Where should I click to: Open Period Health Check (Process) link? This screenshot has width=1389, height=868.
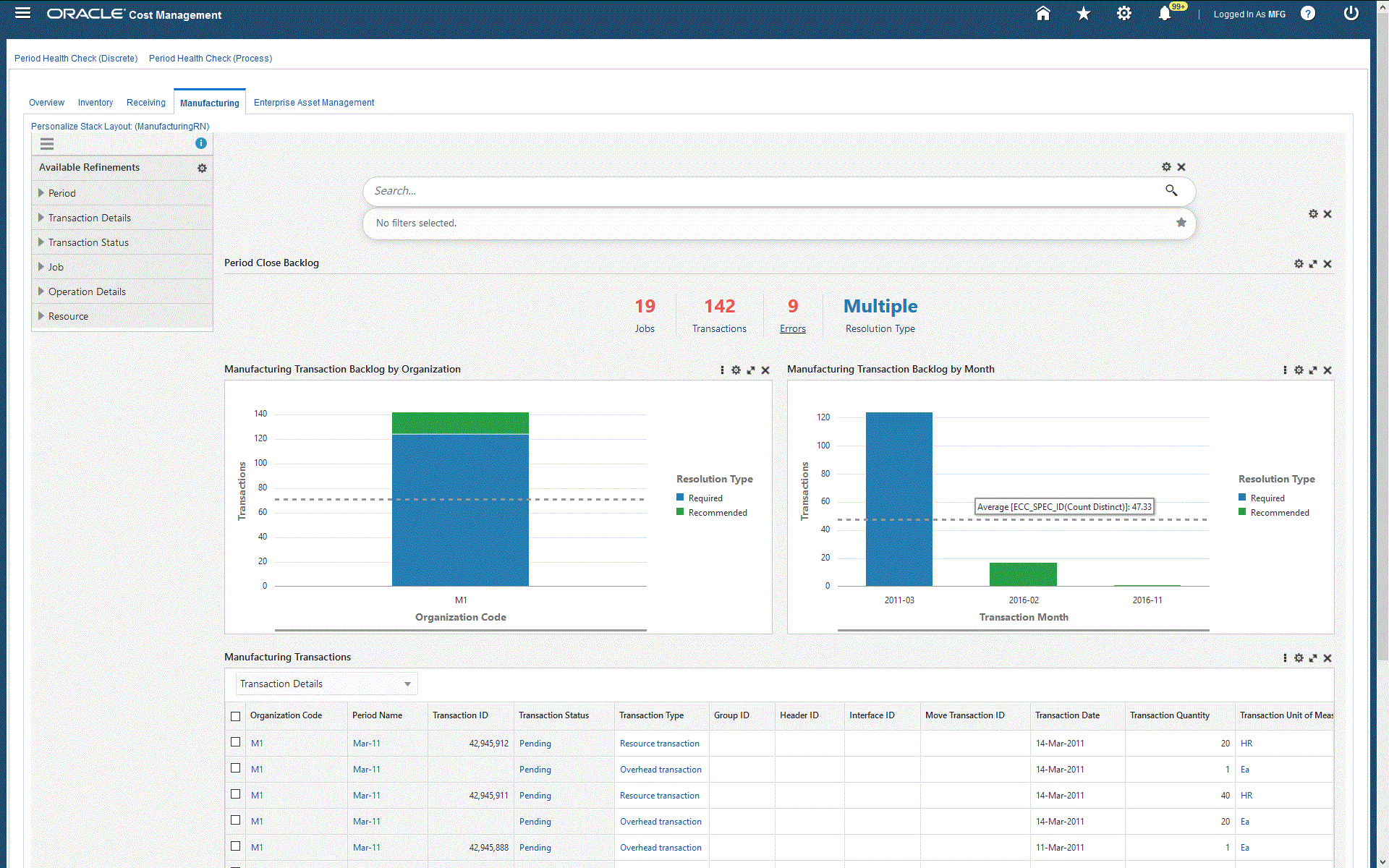[x=210, y=59]
